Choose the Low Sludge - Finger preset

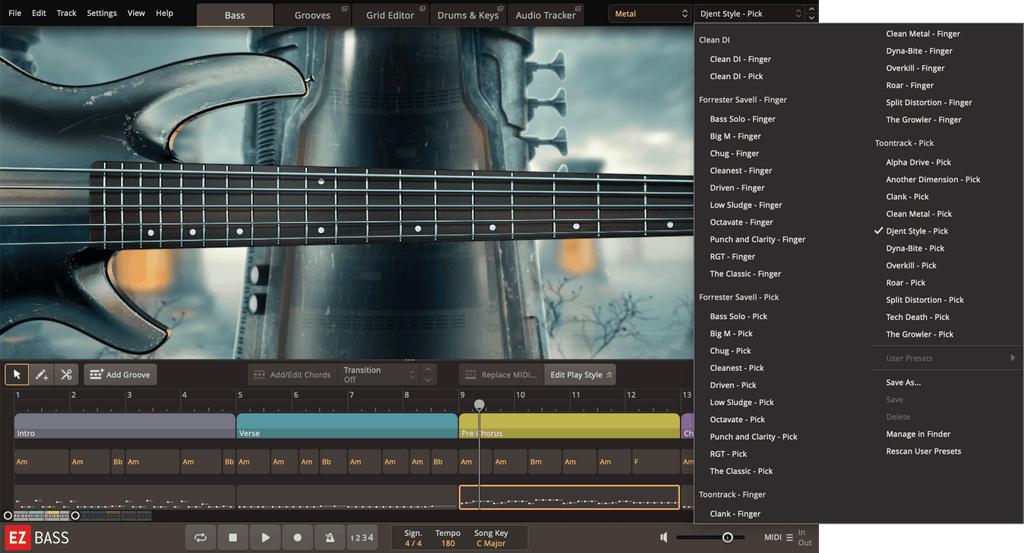746,205
